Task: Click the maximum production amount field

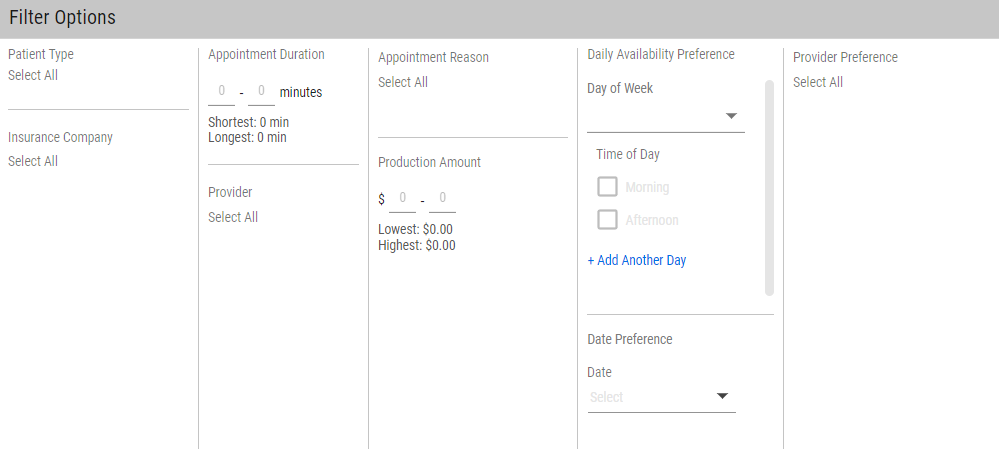Action: point(443,199)
